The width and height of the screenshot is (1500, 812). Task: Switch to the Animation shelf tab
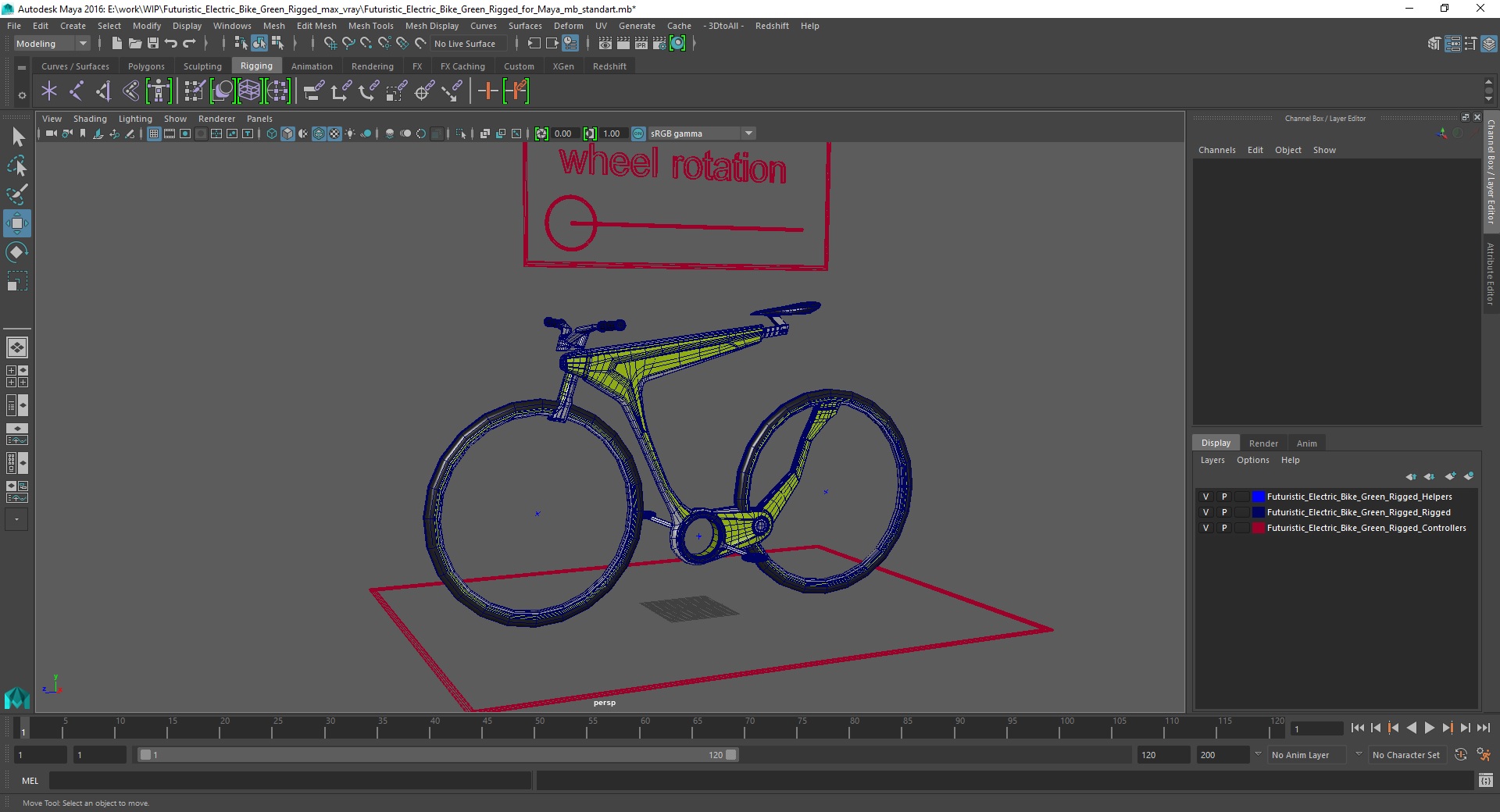[312, 66]
